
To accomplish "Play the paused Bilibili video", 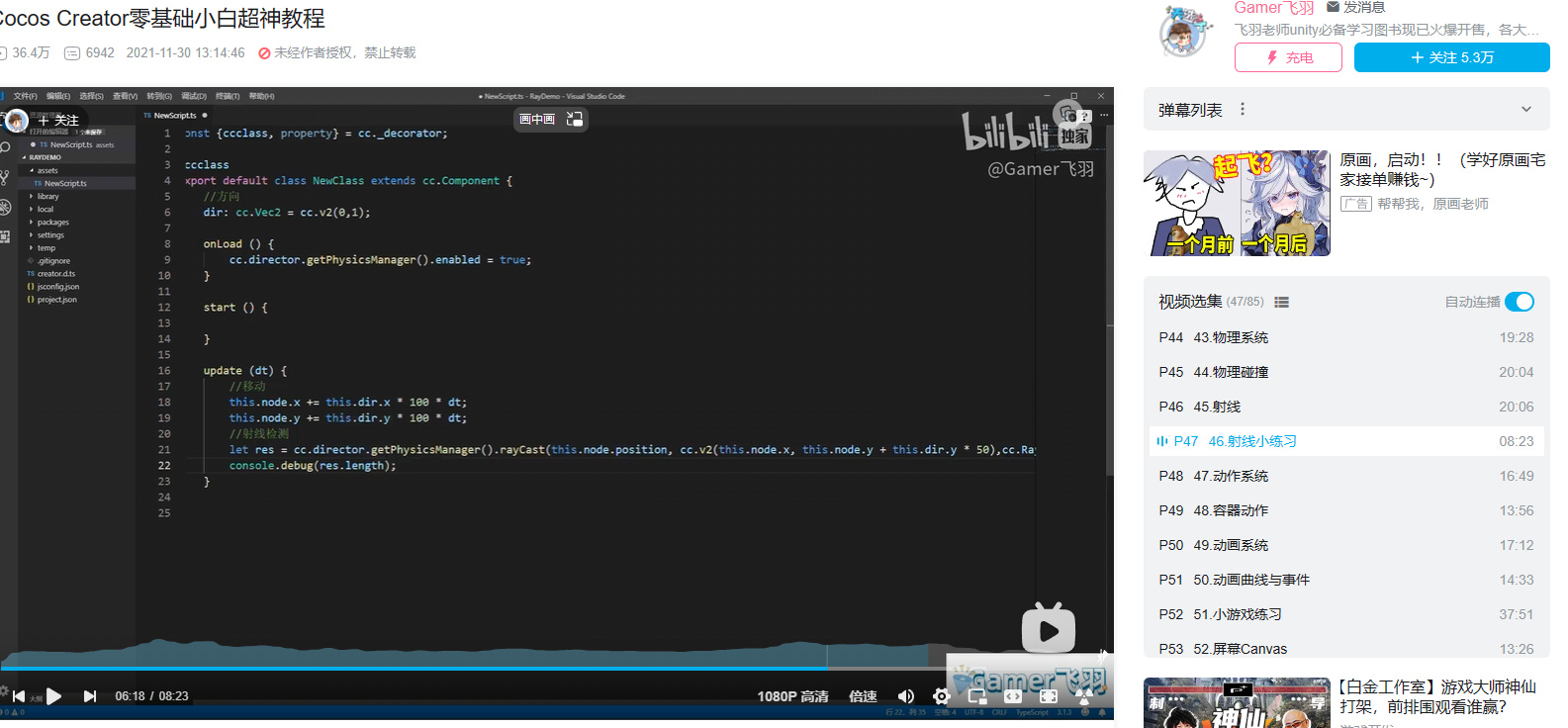I will tap(54, 696).
